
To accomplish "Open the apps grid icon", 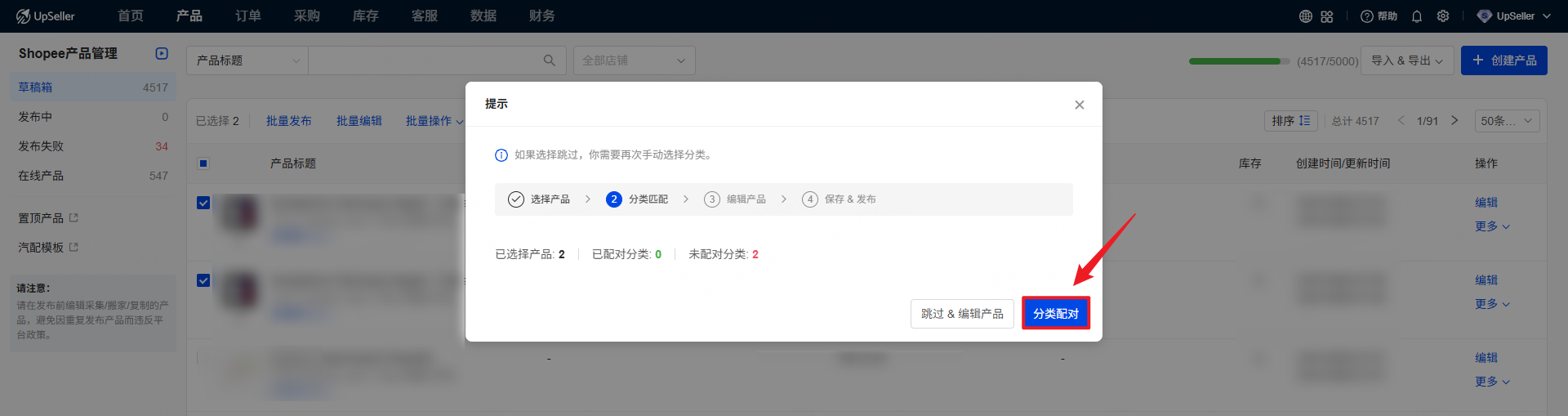I will pyautogui.click(x=1327, y=16).
